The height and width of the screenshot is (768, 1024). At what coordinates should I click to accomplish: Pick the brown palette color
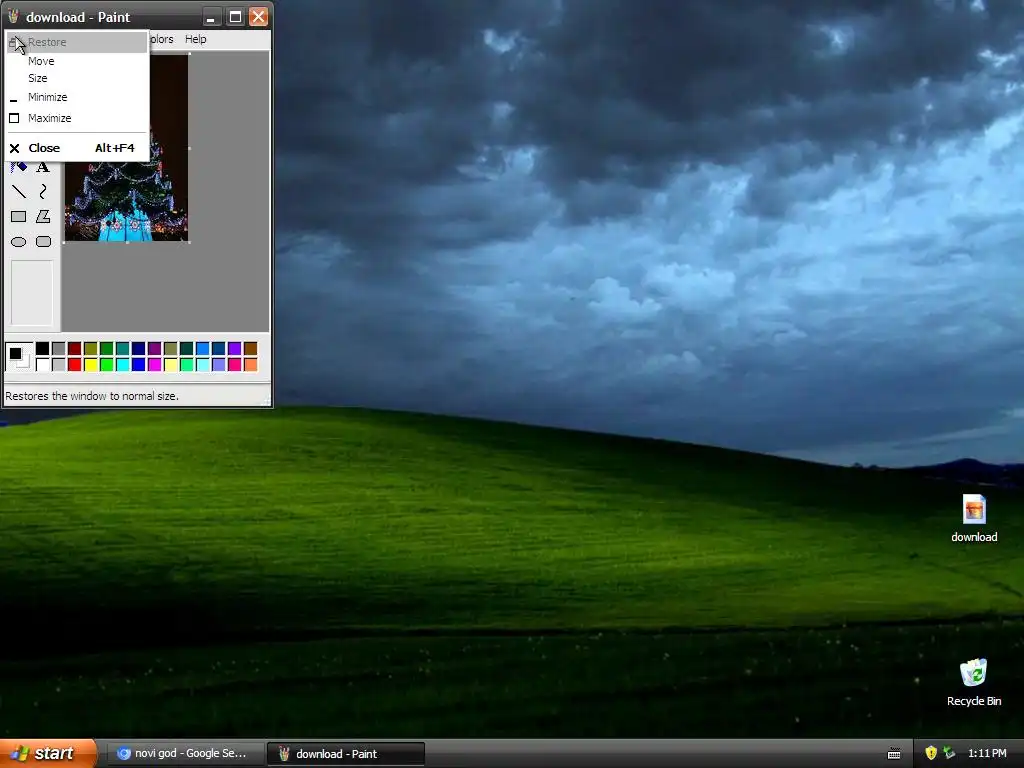click(x=251, y=349)
